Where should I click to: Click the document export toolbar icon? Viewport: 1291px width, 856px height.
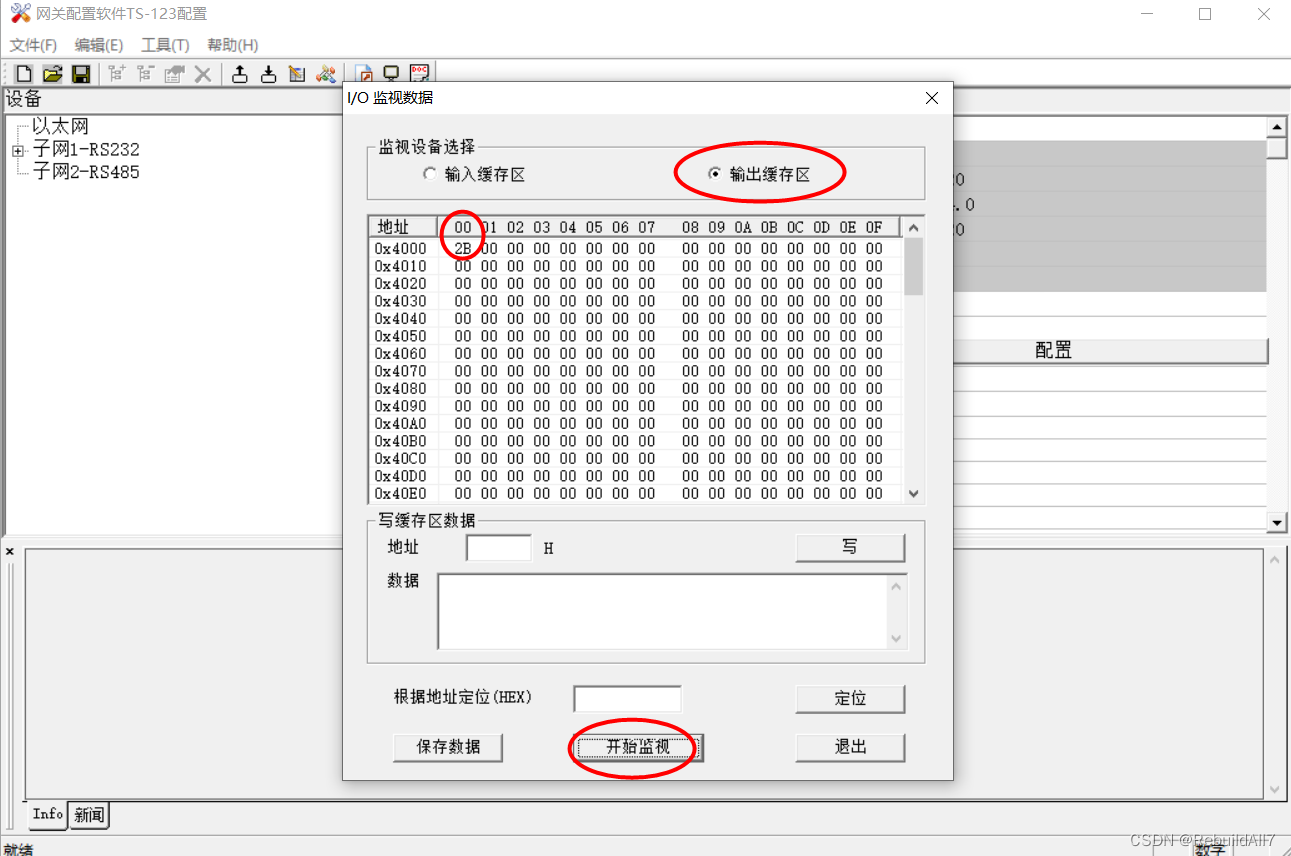[x=364, y=73]
